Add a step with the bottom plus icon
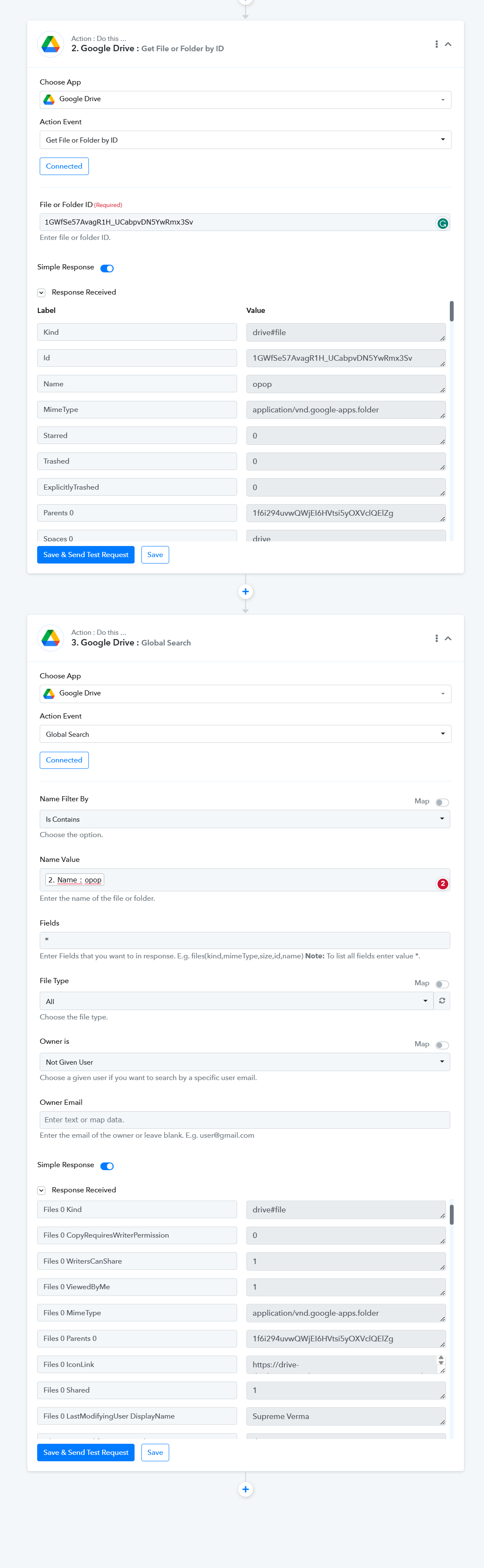The image size is (484, 1568). pyautogui.click(x=245, y=1489)
